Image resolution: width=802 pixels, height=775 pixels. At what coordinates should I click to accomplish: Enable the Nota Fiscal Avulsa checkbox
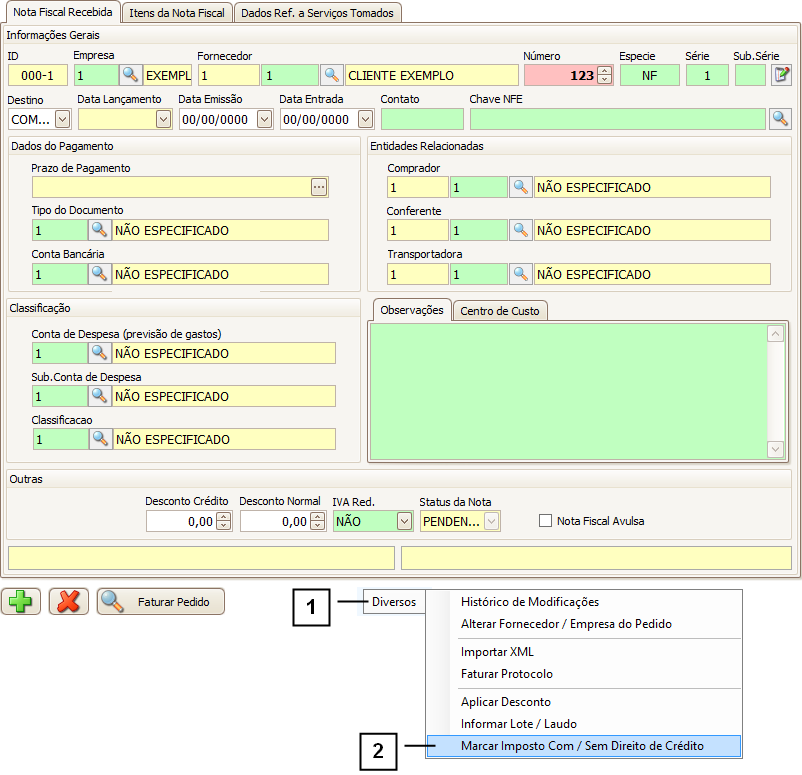pos(545,520)
